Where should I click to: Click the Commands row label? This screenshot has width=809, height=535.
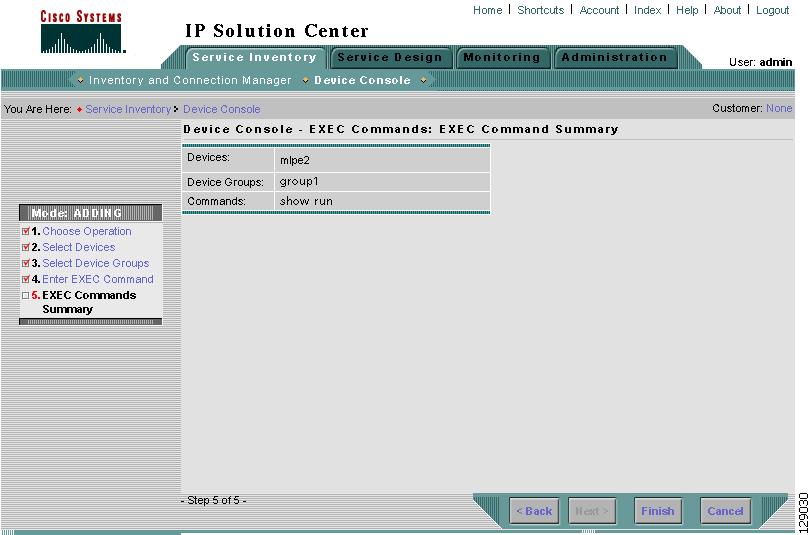point(217,201)
